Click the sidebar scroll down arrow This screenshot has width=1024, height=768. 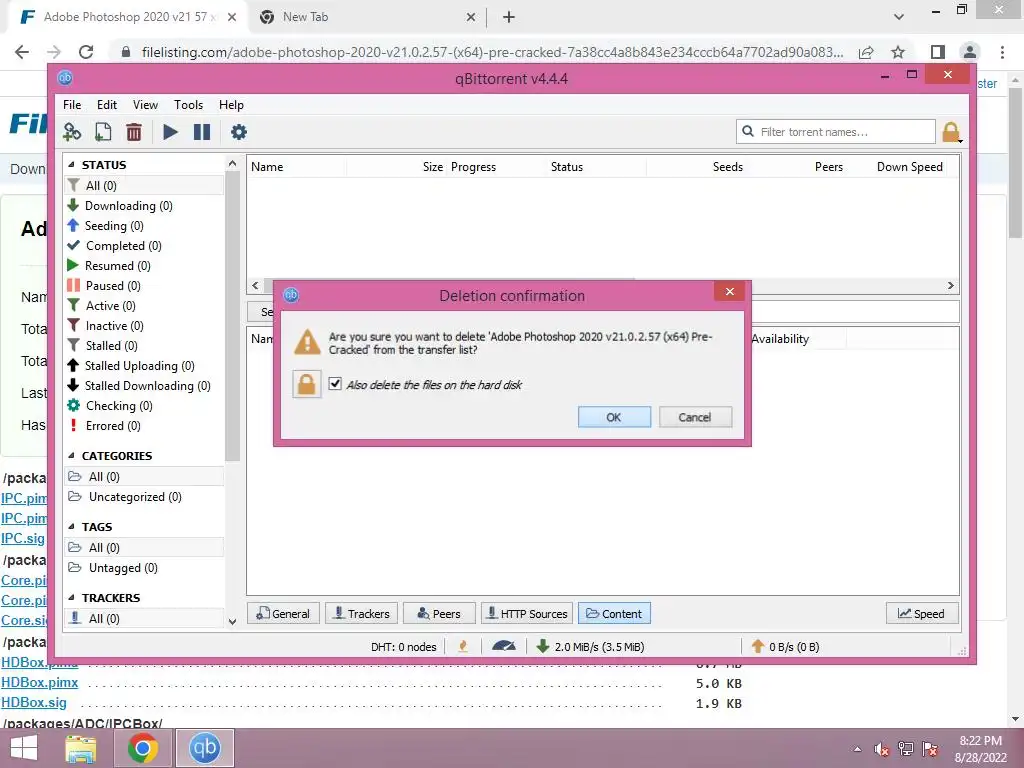click(232, 621)
